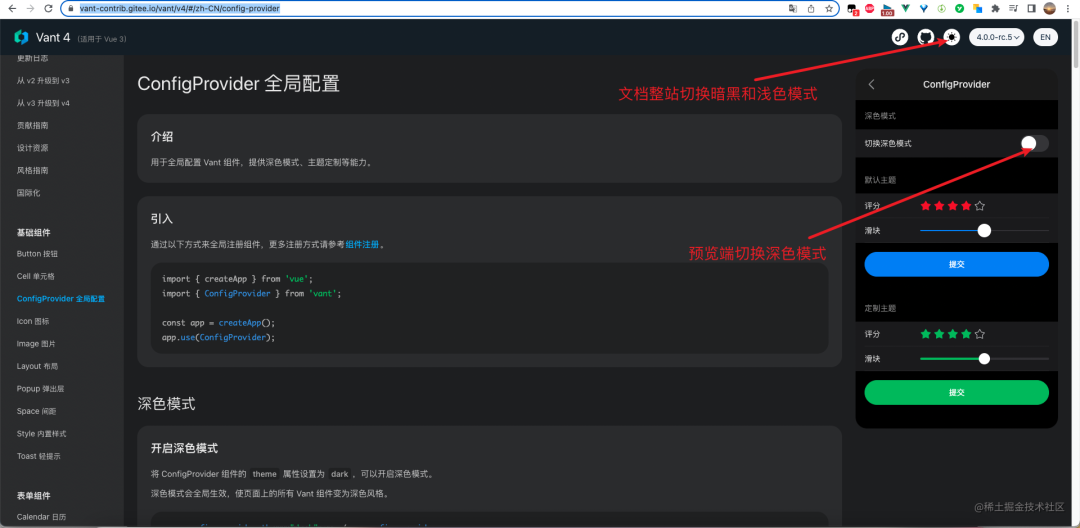The width and height of the screenshot is (1080, 528).
Task: Open the blue diamond extension icon
Action: (x=924, y=8)
